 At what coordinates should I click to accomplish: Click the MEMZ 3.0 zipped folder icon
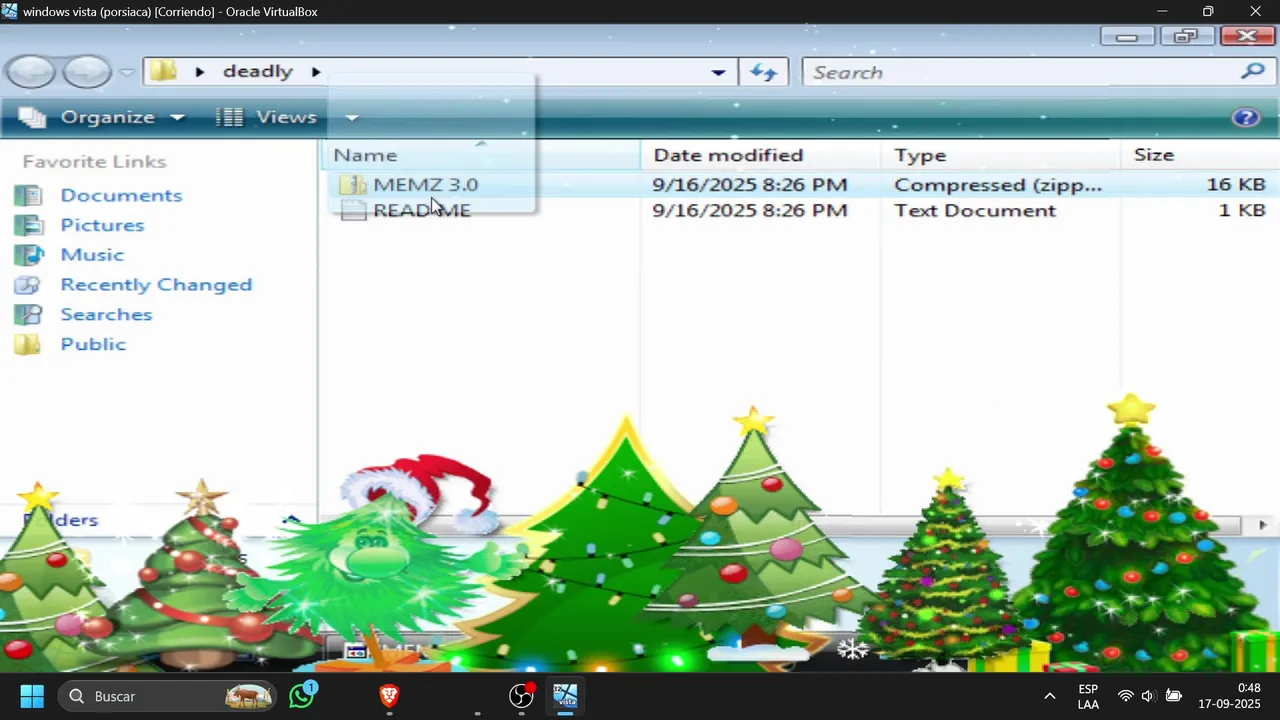pos(352,185)
